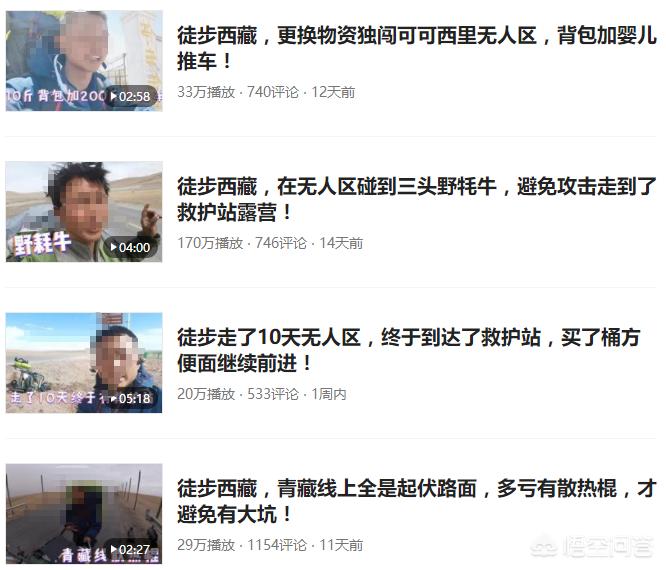This screenshot has height=570, width=666.
Task: Open thumbnail captioned 野耗牛
Action: [84, 212]
